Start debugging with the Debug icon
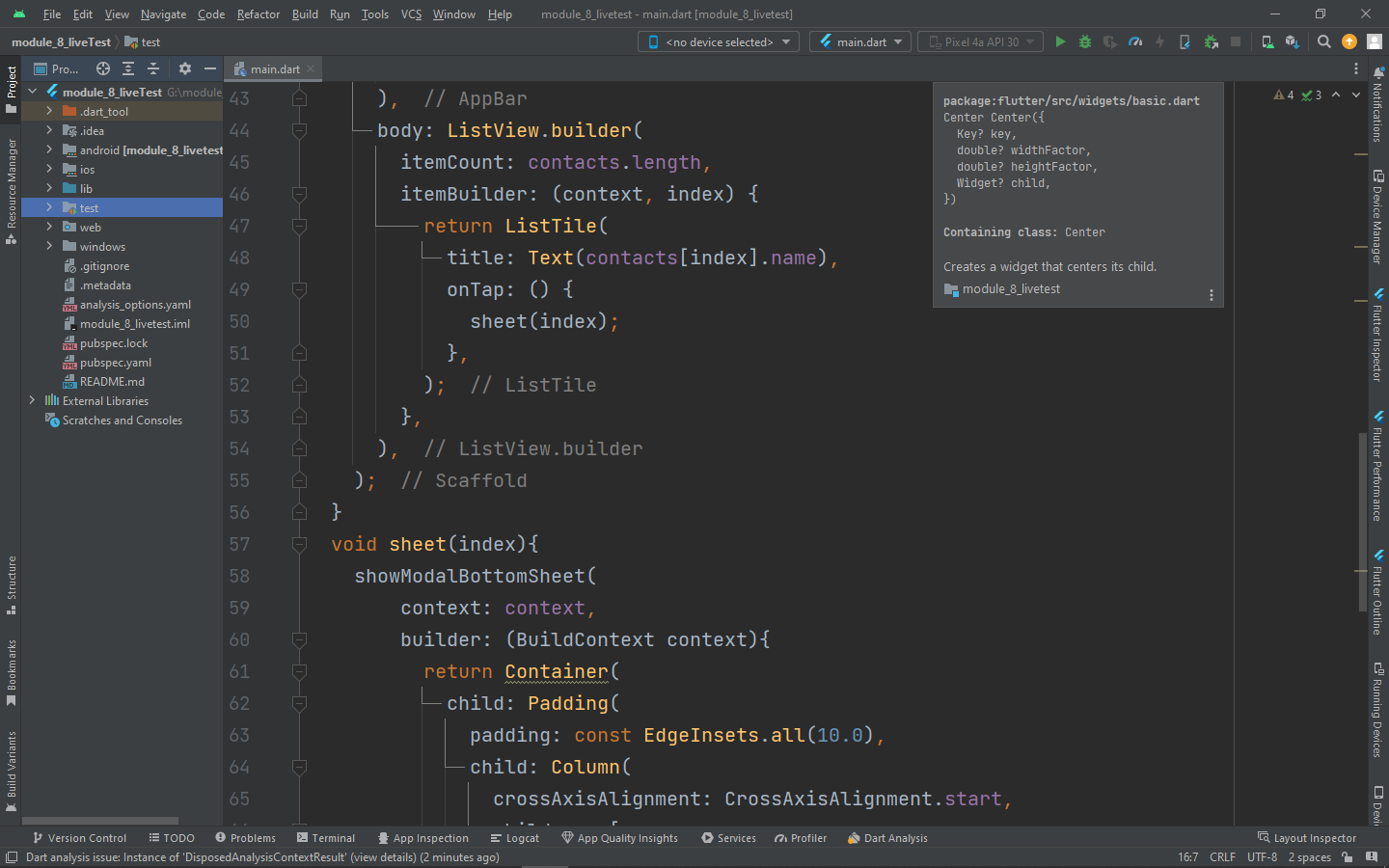This screenshot has width=1389, height=868. (x=1083, y=41)
